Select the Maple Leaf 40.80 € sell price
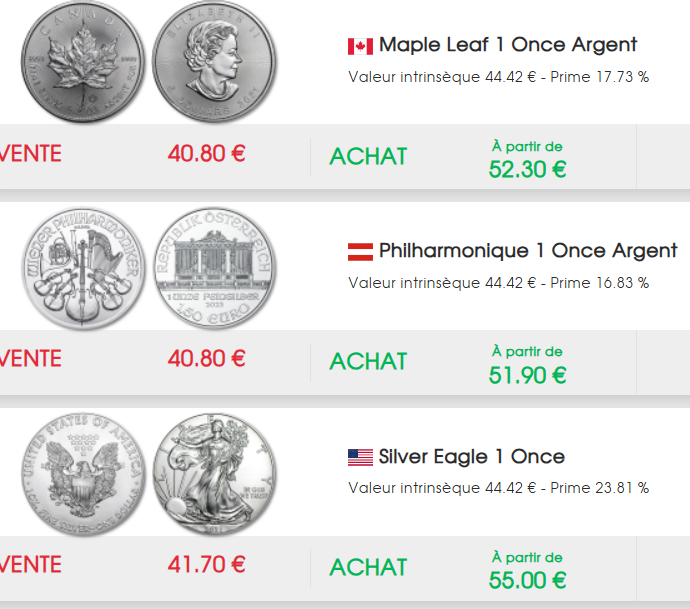The width and height of the screenshot is (690, 609). [207, 154]
